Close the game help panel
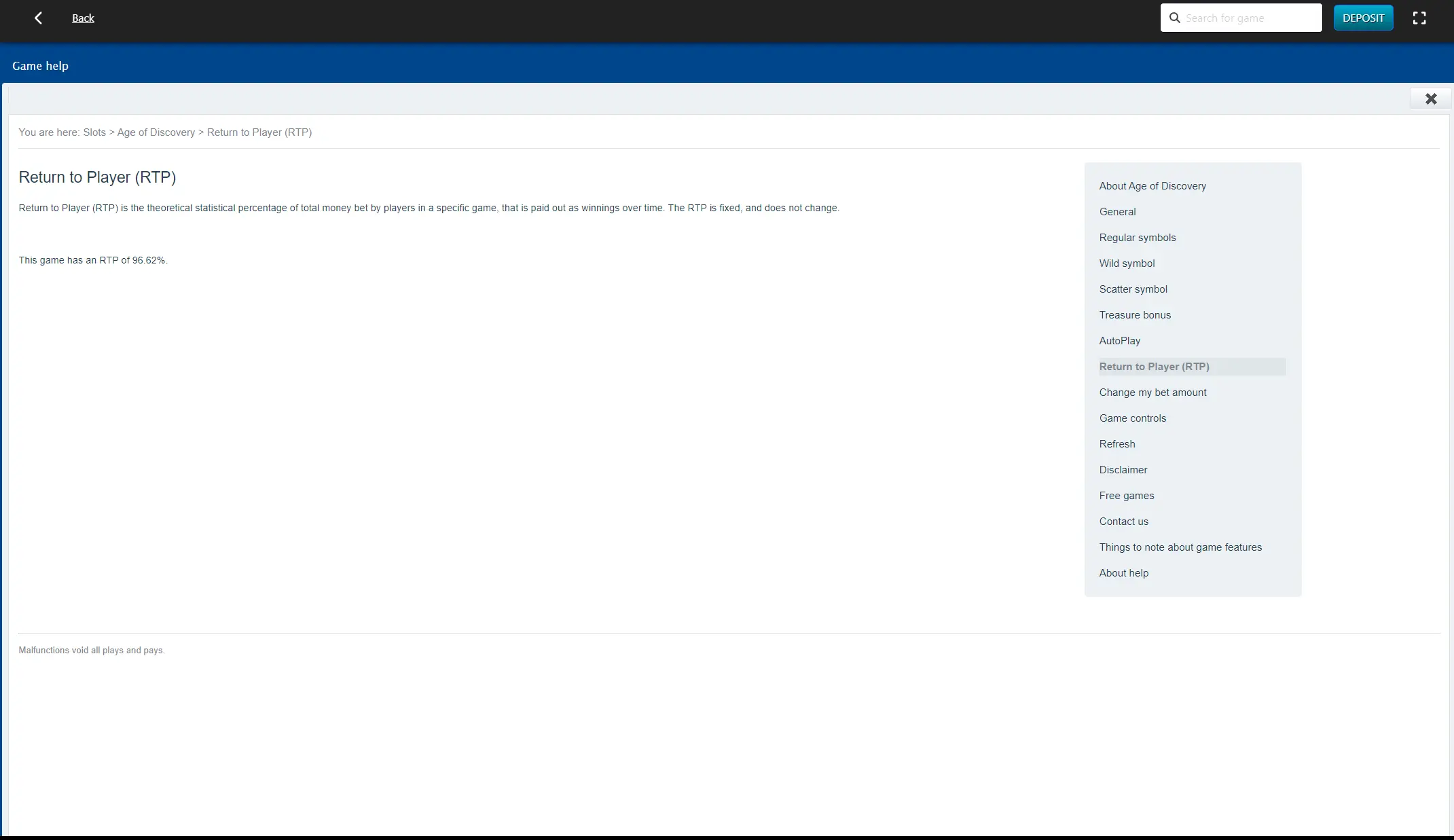 [x=1431, y=99]
